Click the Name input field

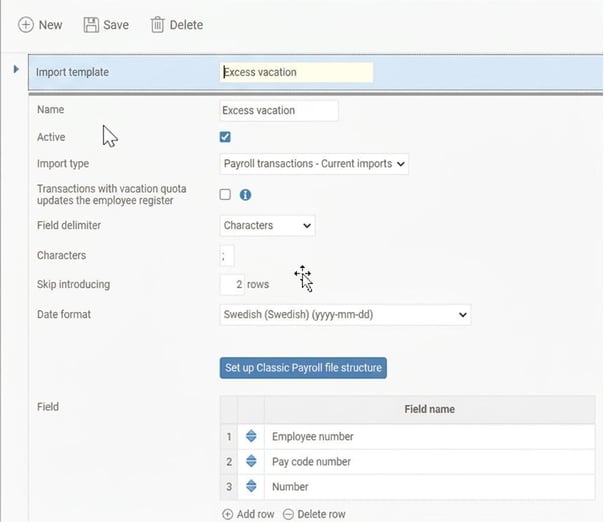[x=279, y=111]
